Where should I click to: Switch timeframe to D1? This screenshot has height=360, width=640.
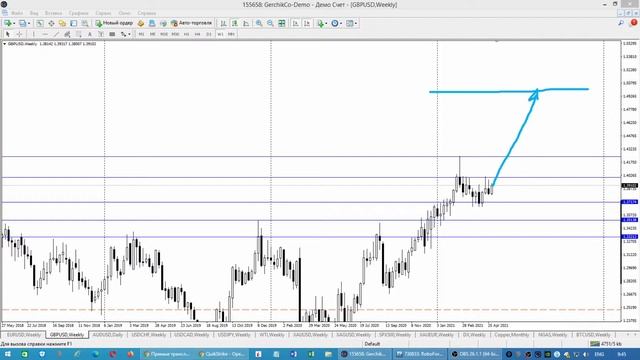(209, 34)
